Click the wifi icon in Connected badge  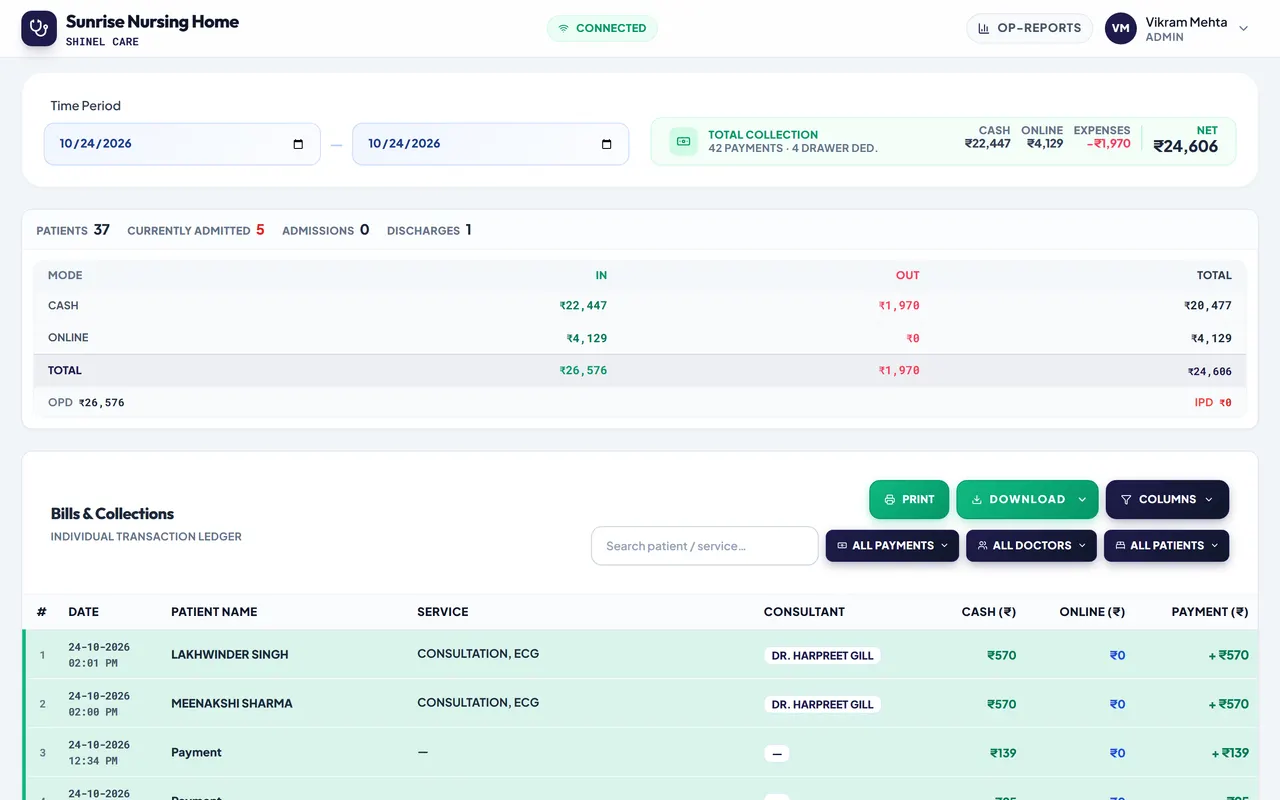click(x=563, y=28)
